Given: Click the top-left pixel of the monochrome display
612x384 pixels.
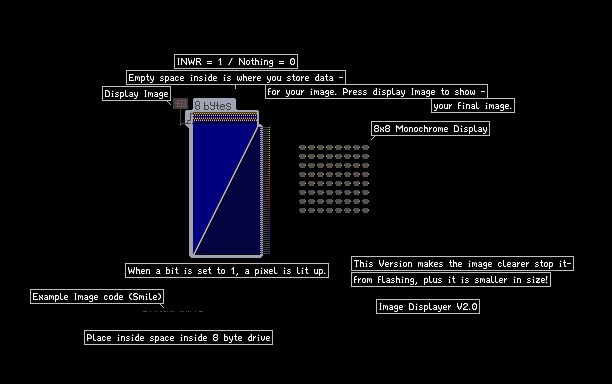Looking at the screenshot, I should (x=302, y=148).
